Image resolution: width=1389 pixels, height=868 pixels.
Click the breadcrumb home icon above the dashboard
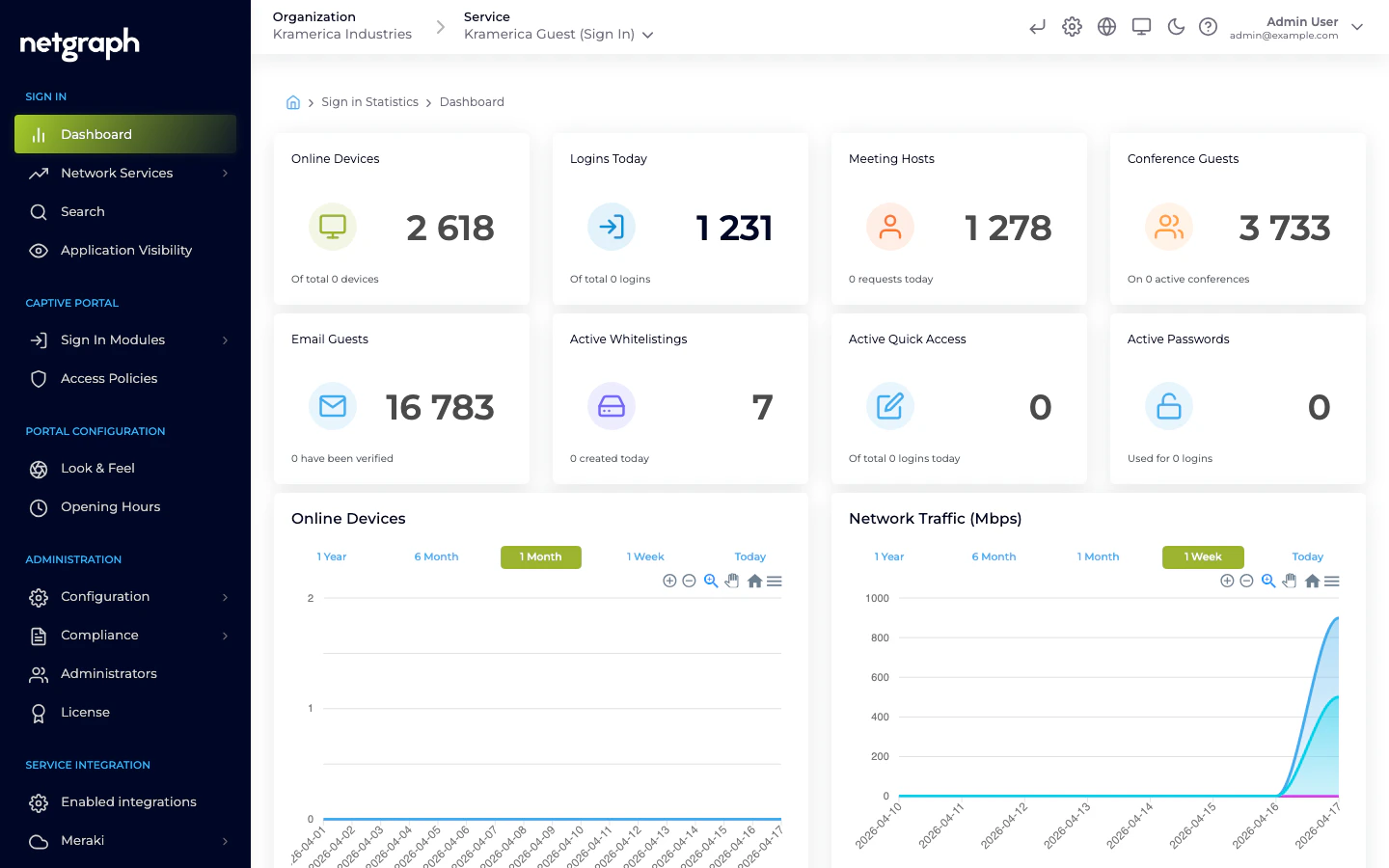coord(293,101)
